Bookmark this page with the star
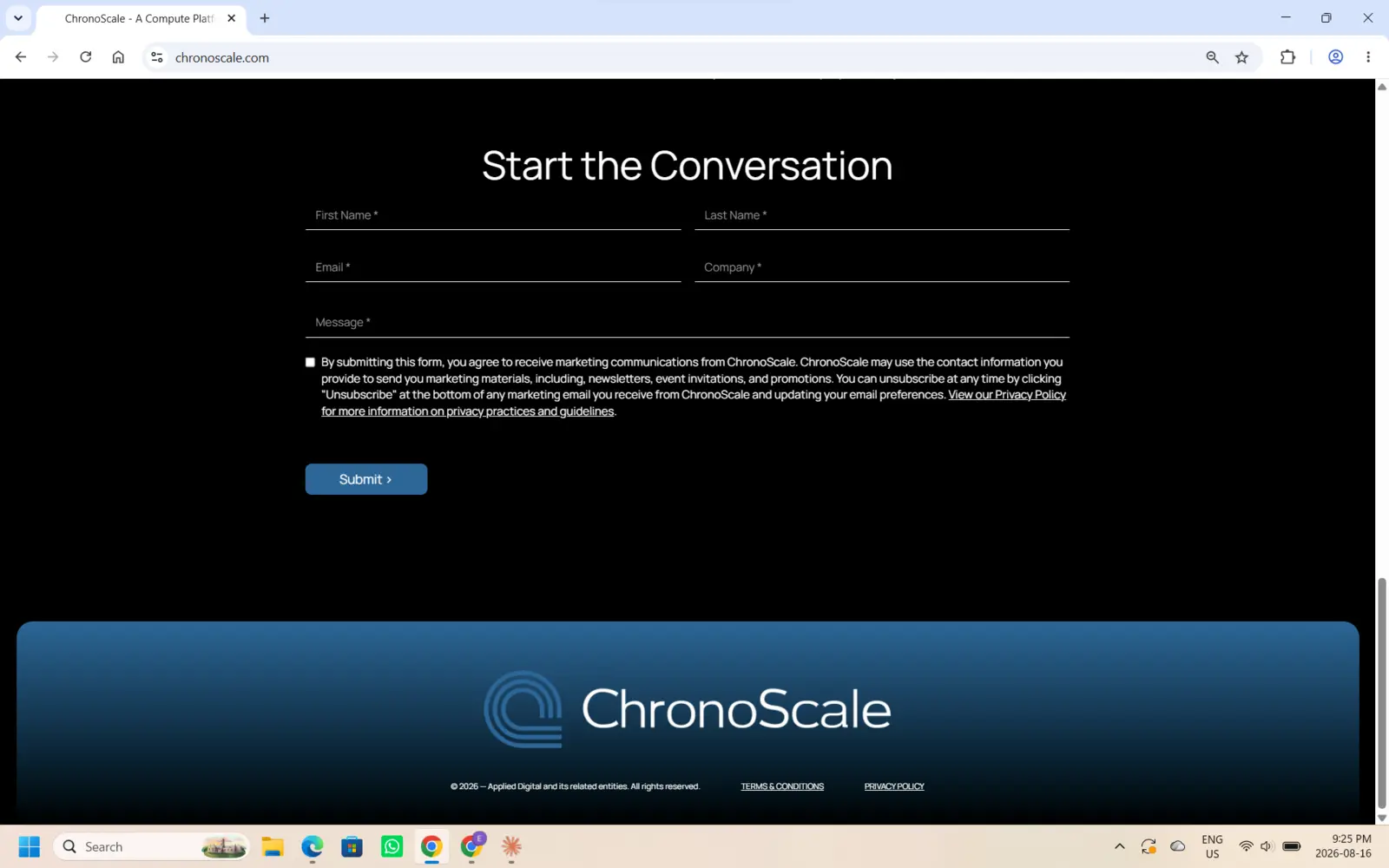The height and width of the screenshot is (868, 1389). click(x=1242, y=57)
